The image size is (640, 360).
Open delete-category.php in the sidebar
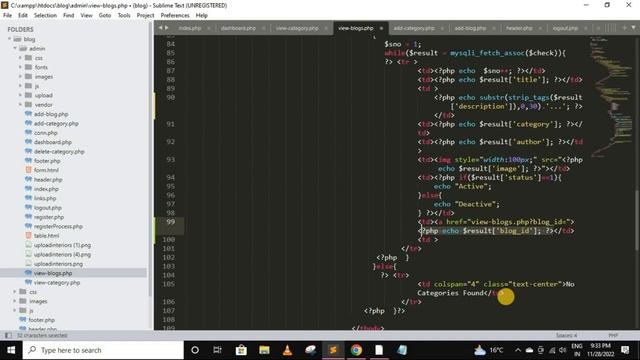[59, 151]
